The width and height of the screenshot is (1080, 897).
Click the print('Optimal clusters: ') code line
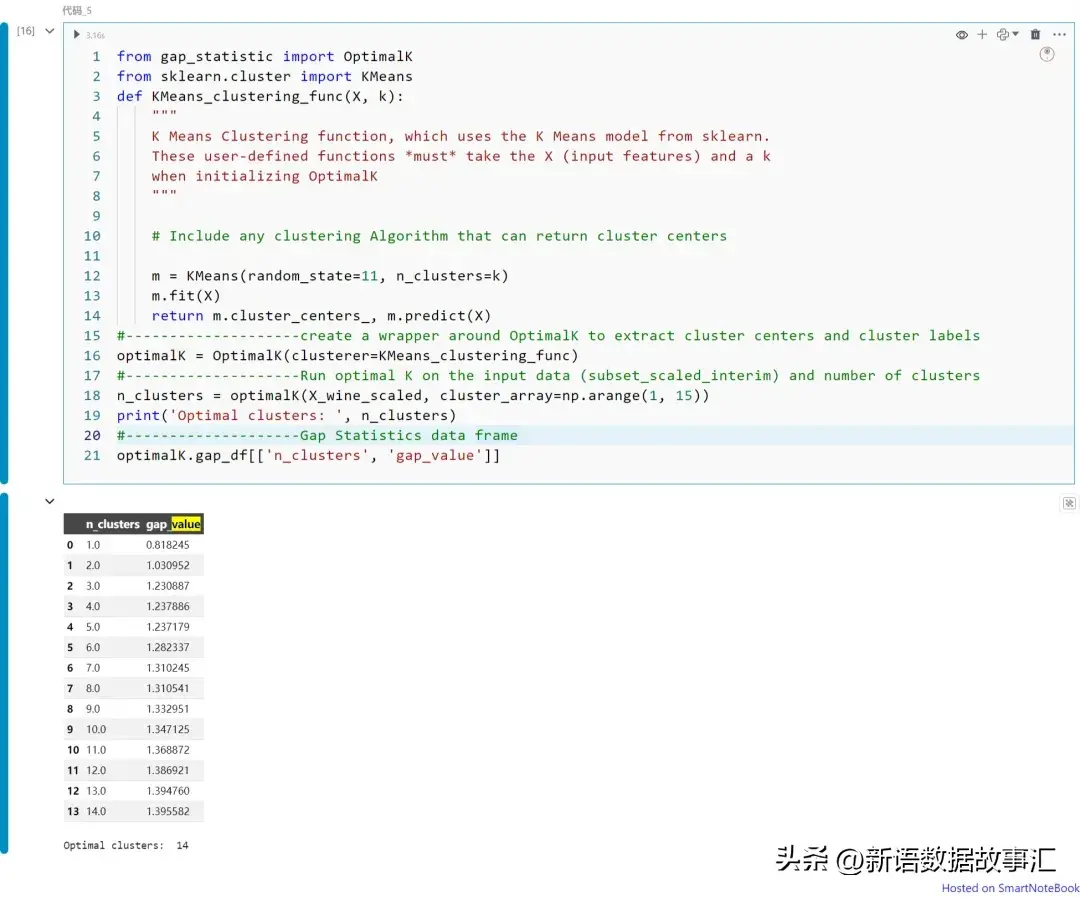point(287,416)
